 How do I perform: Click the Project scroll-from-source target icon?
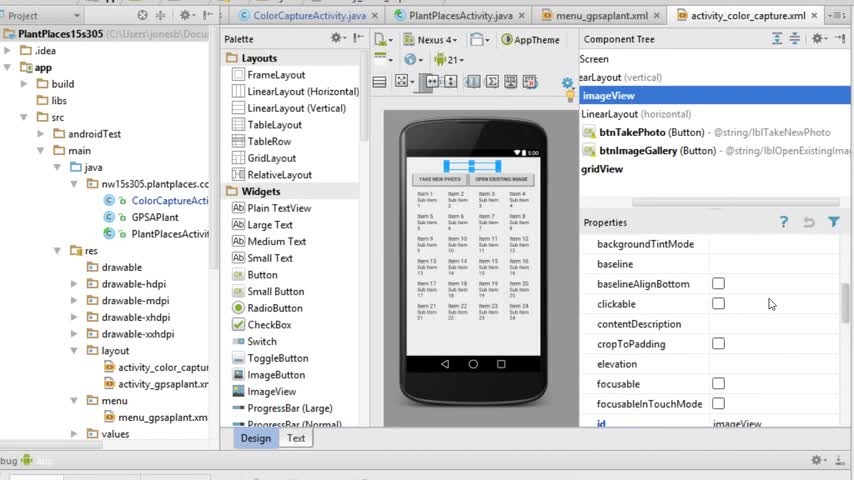[142, 15]
